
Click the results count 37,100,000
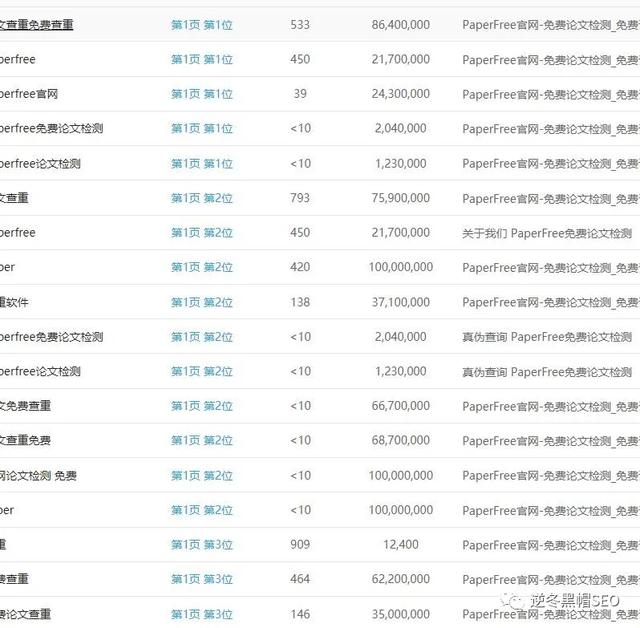coord(400,302)
